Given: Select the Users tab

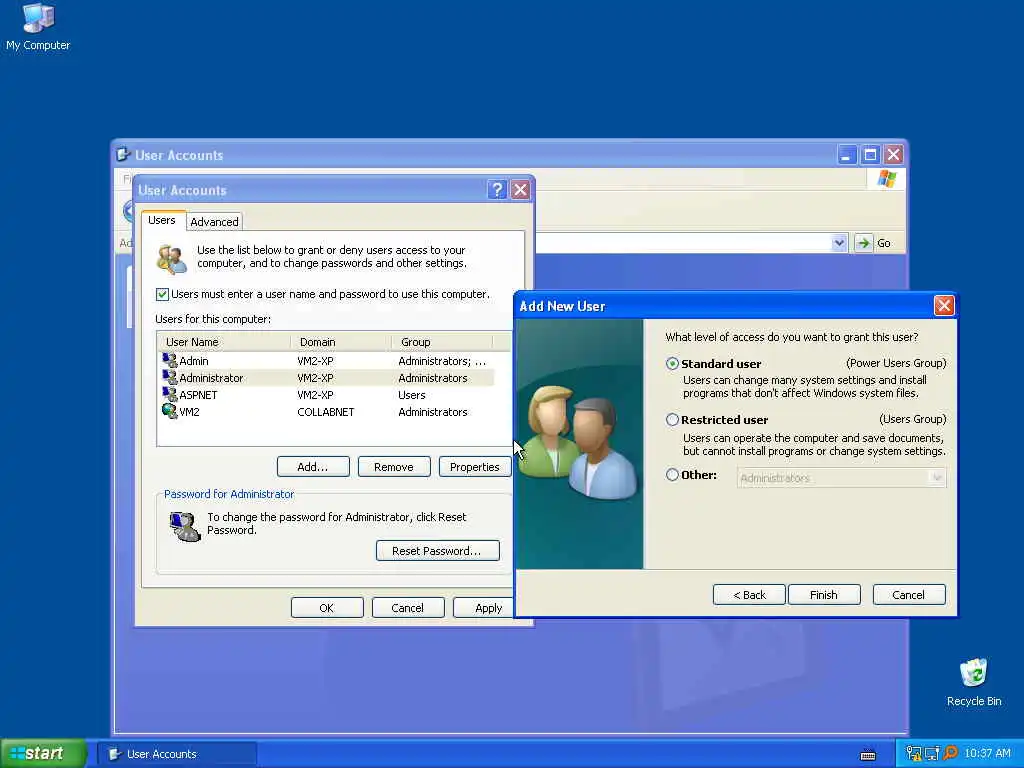Looking at the screenshot, I should (162, 220).
